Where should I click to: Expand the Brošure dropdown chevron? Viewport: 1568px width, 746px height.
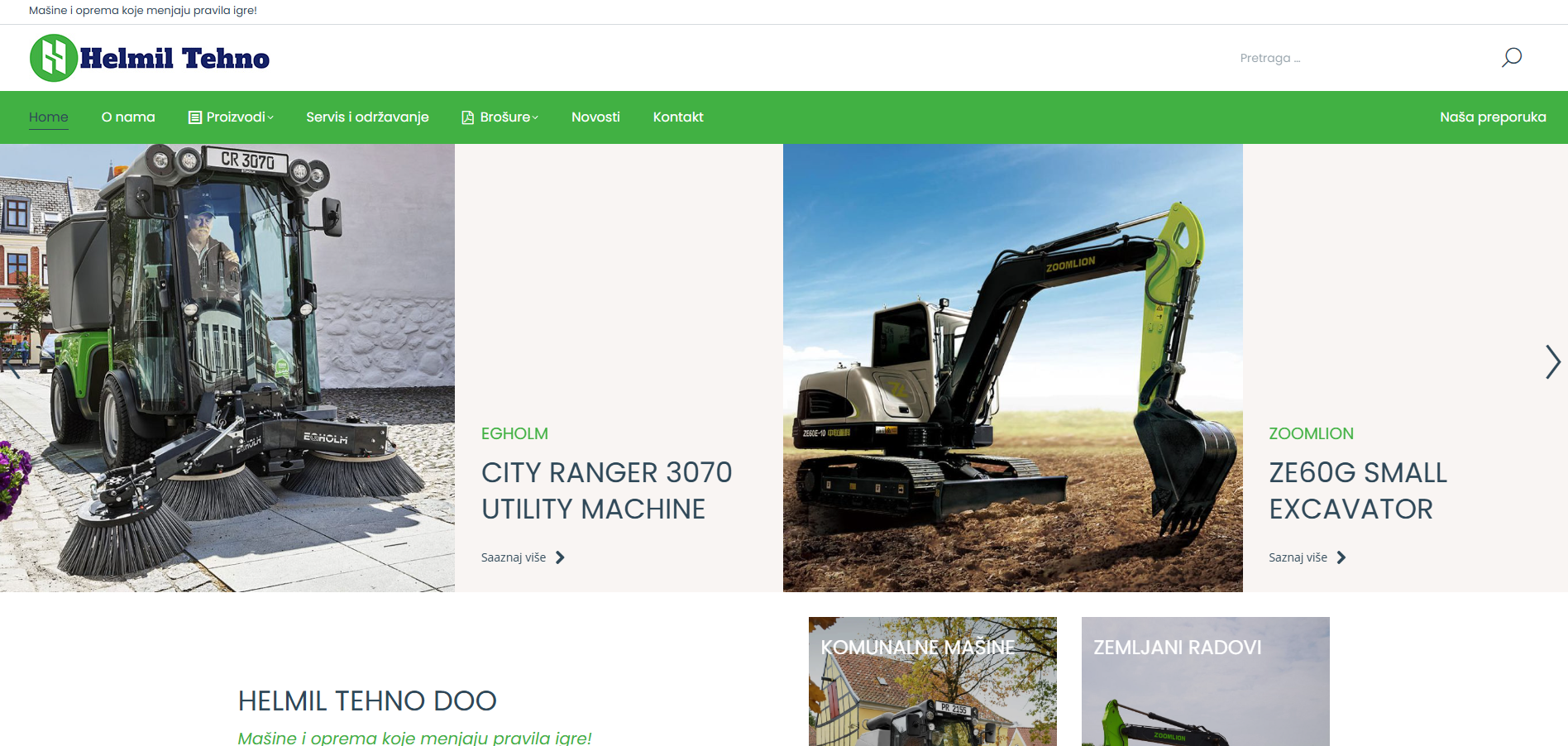[x=535, y=117]
